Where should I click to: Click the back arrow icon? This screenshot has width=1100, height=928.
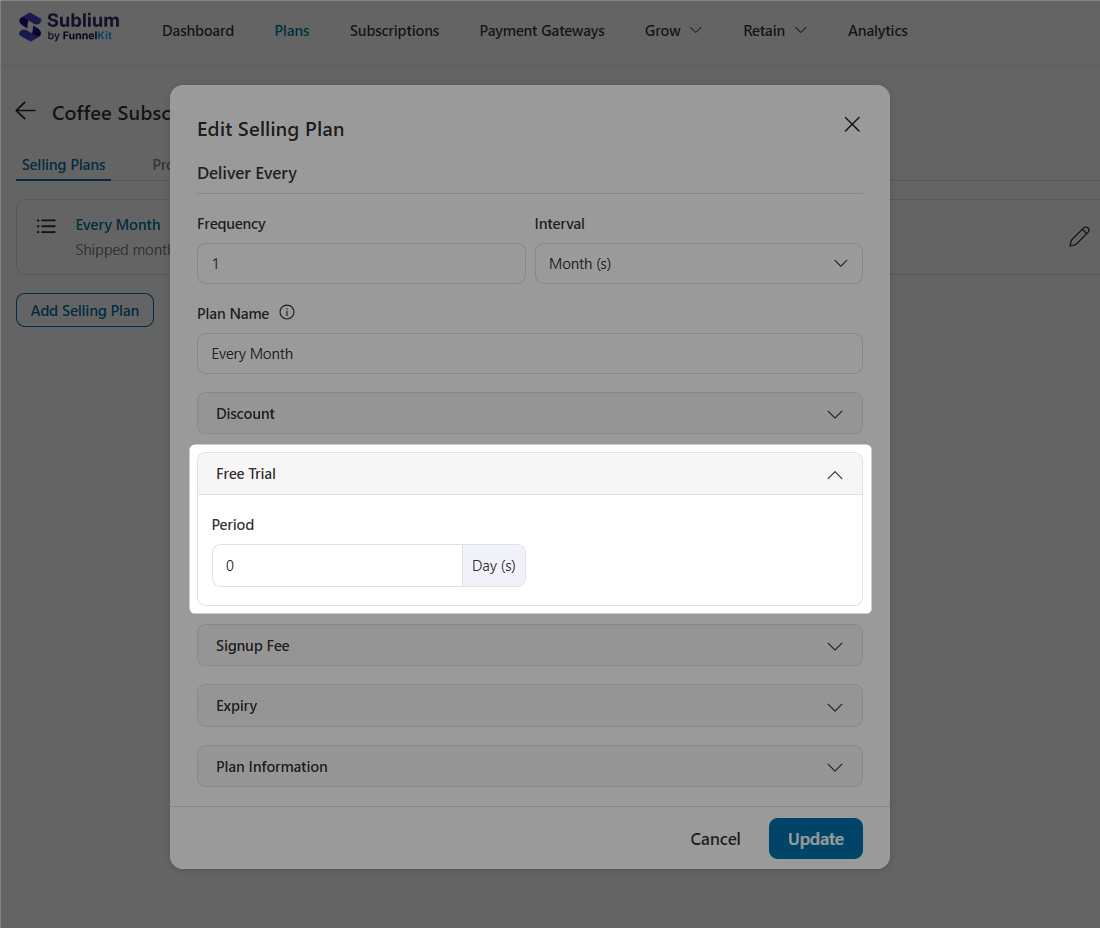click(26, 111)
